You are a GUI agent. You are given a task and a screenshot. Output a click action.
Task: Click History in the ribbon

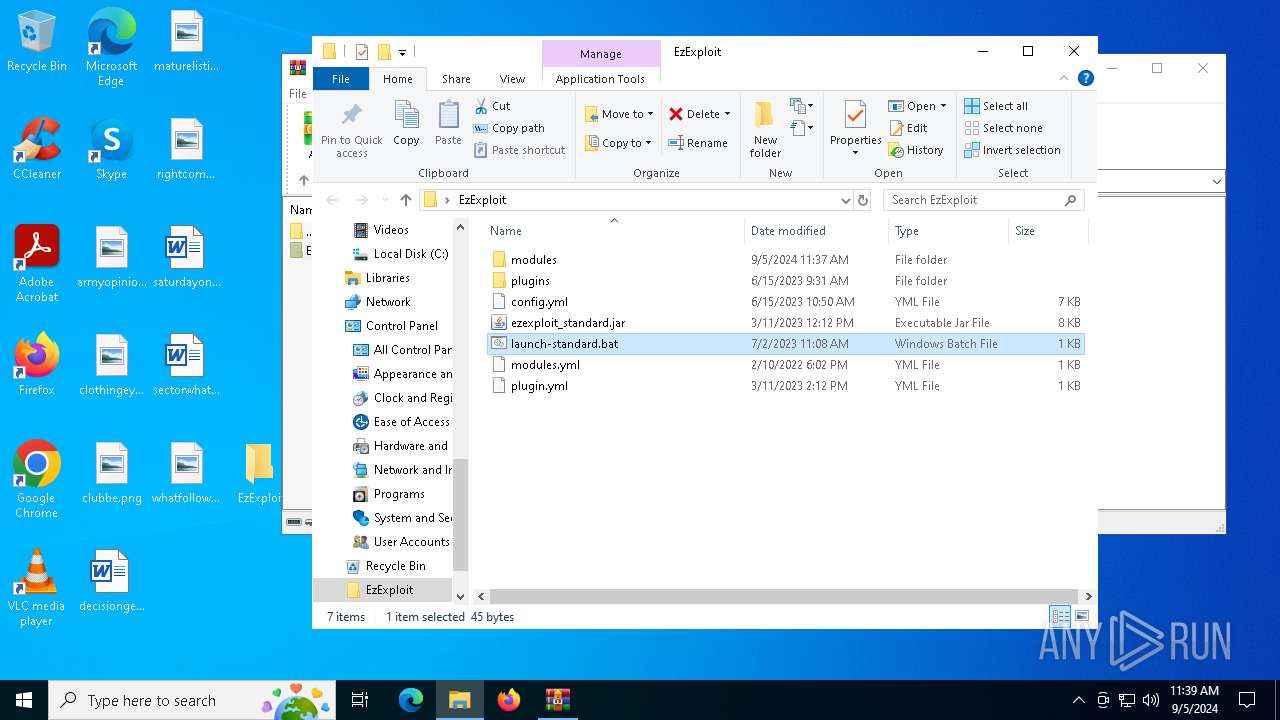[916, 150]
